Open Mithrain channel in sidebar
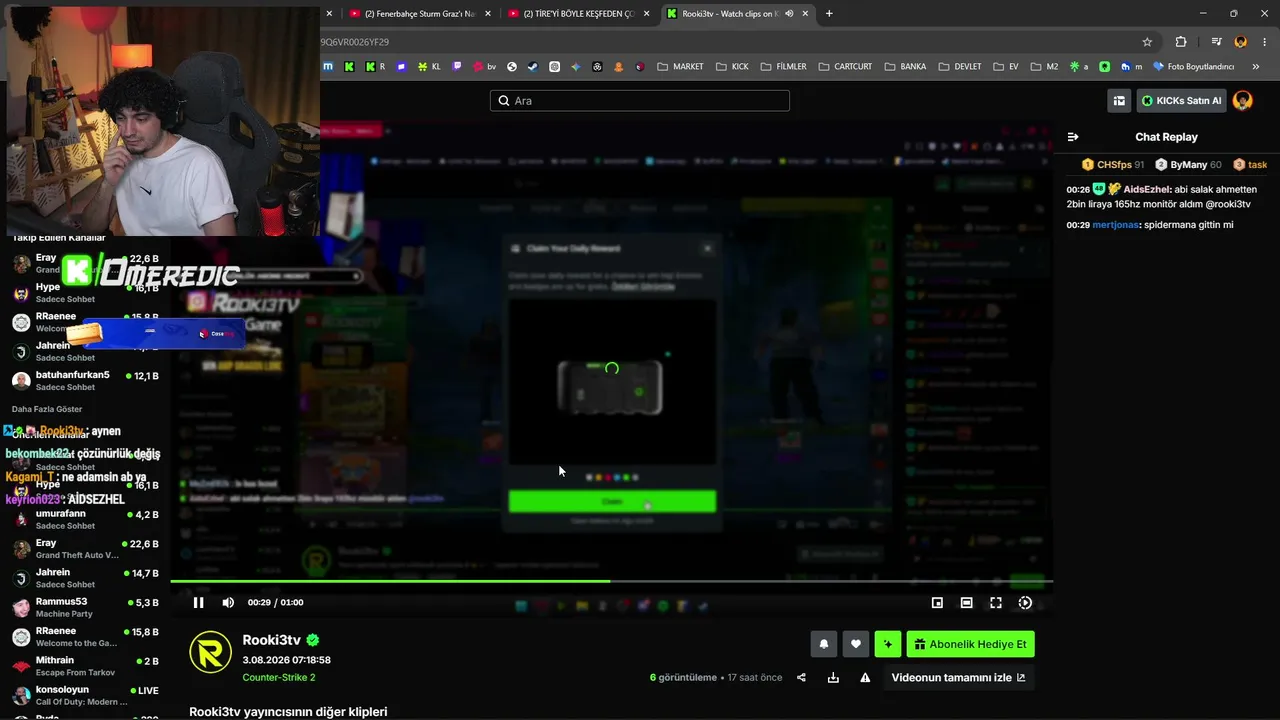Screen dimensions: 1280x720 pyautogui.click(x=85, y=666)
